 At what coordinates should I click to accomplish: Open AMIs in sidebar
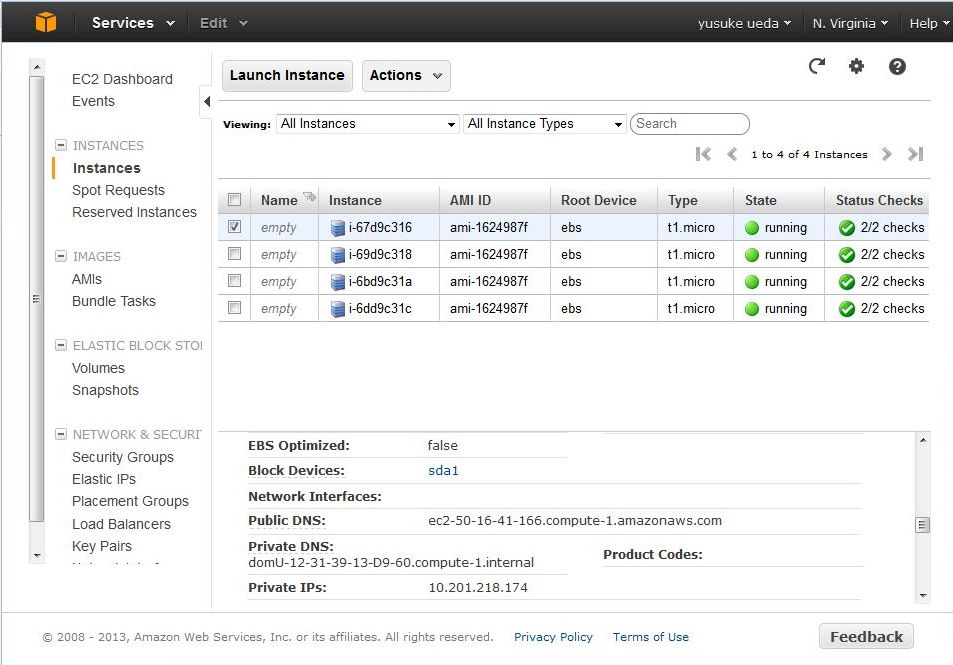click(x=87, y=279)
